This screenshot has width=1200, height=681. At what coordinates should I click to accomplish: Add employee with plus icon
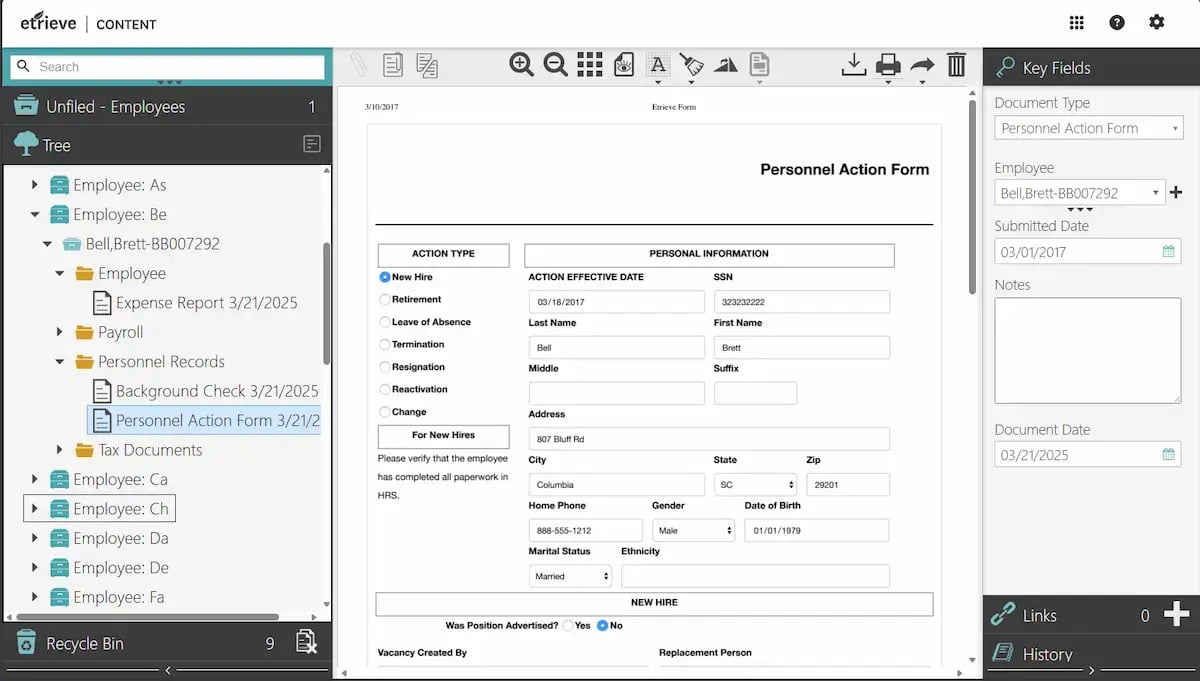[x=1176, y=192]
